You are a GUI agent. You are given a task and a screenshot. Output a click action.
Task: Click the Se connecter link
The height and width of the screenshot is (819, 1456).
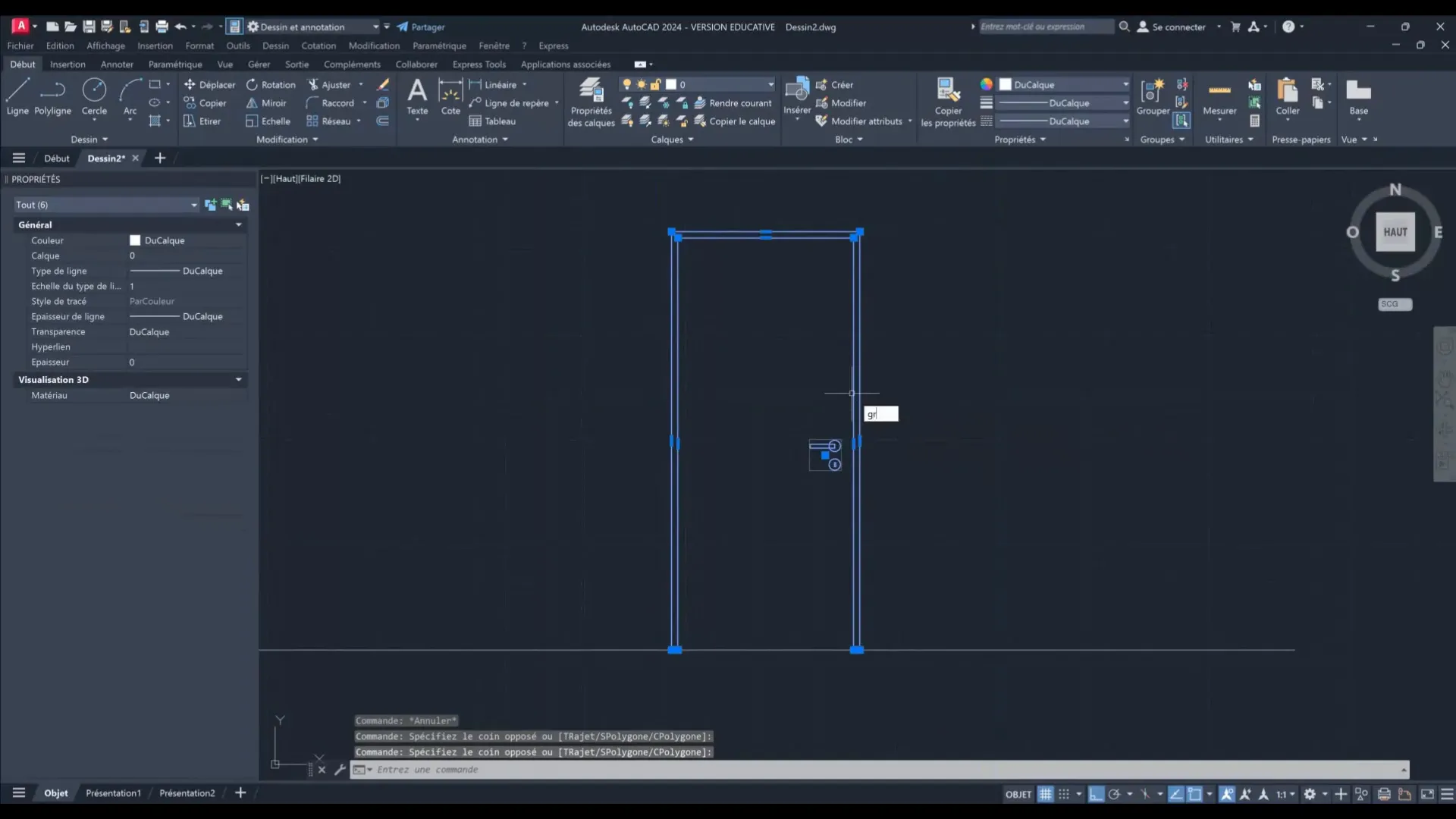[1178, 27]
